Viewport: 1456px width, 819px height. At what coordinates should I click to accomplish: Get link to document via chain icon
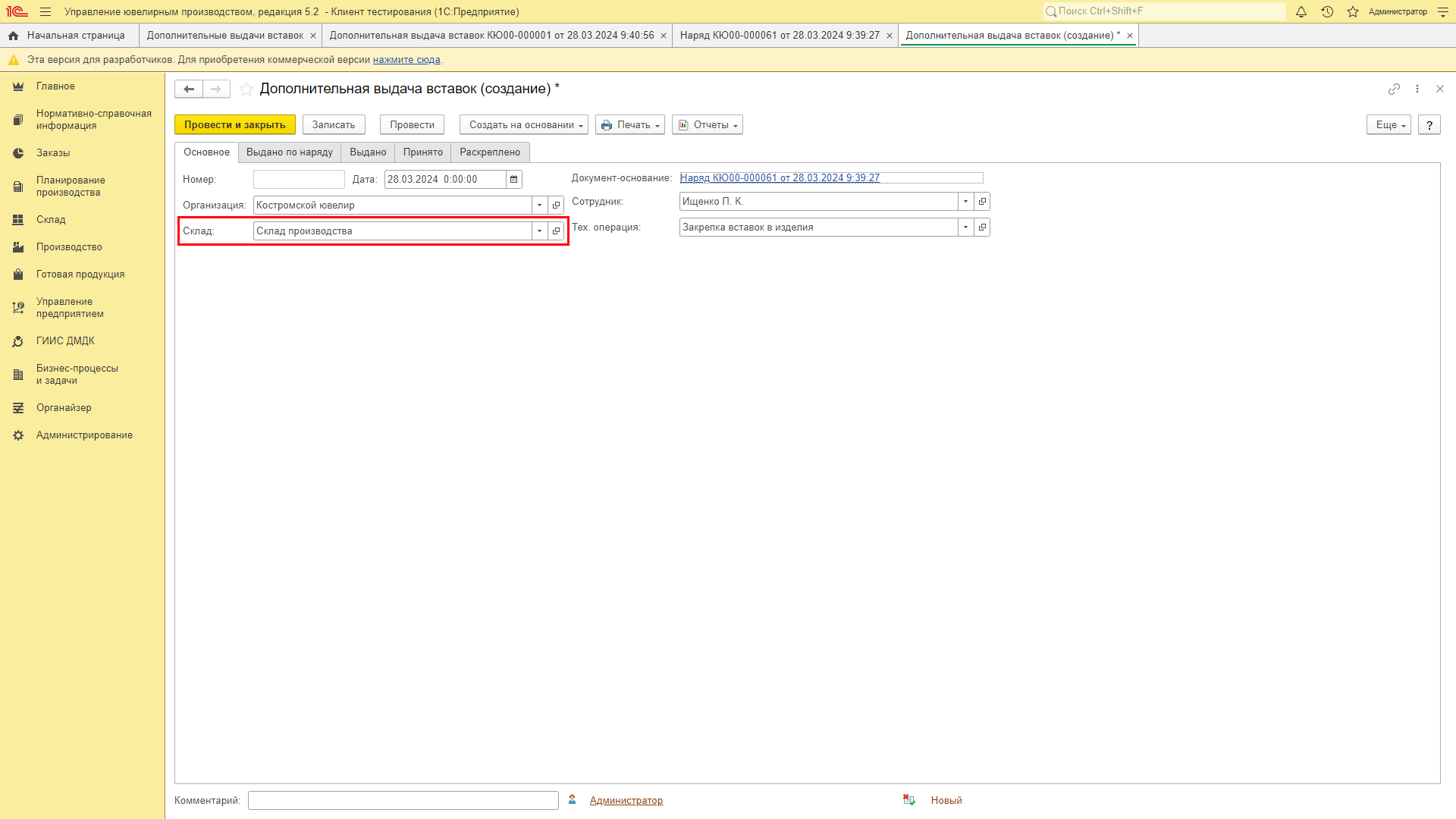tap(1394, 89)
